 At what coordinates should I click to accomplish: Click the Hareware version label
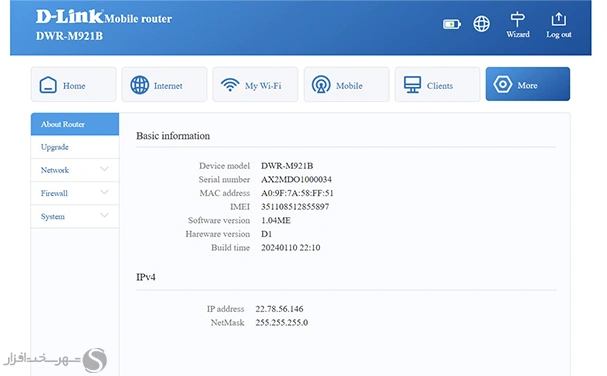[218, 234]
